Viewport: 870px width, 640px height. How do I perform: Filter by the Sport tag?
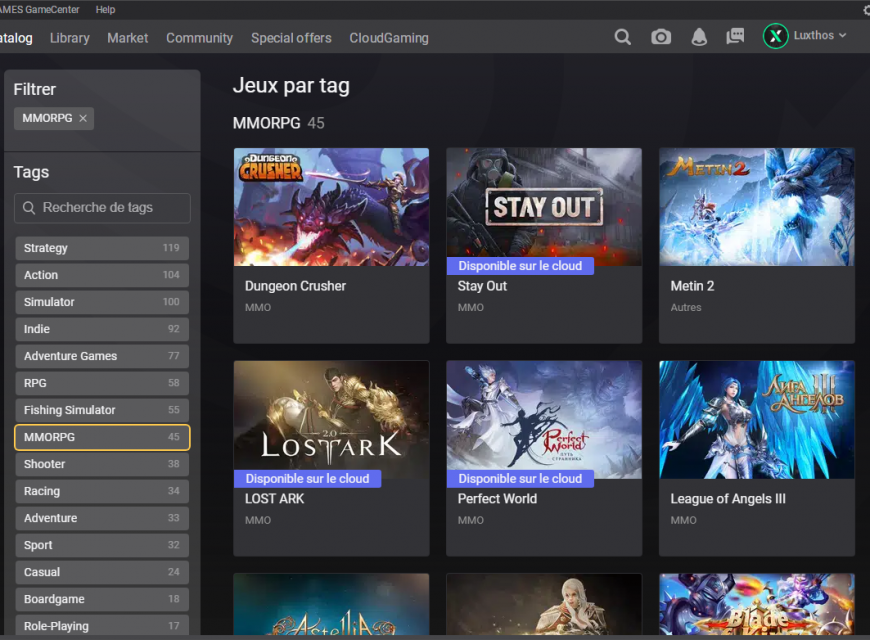pos(102,545)
